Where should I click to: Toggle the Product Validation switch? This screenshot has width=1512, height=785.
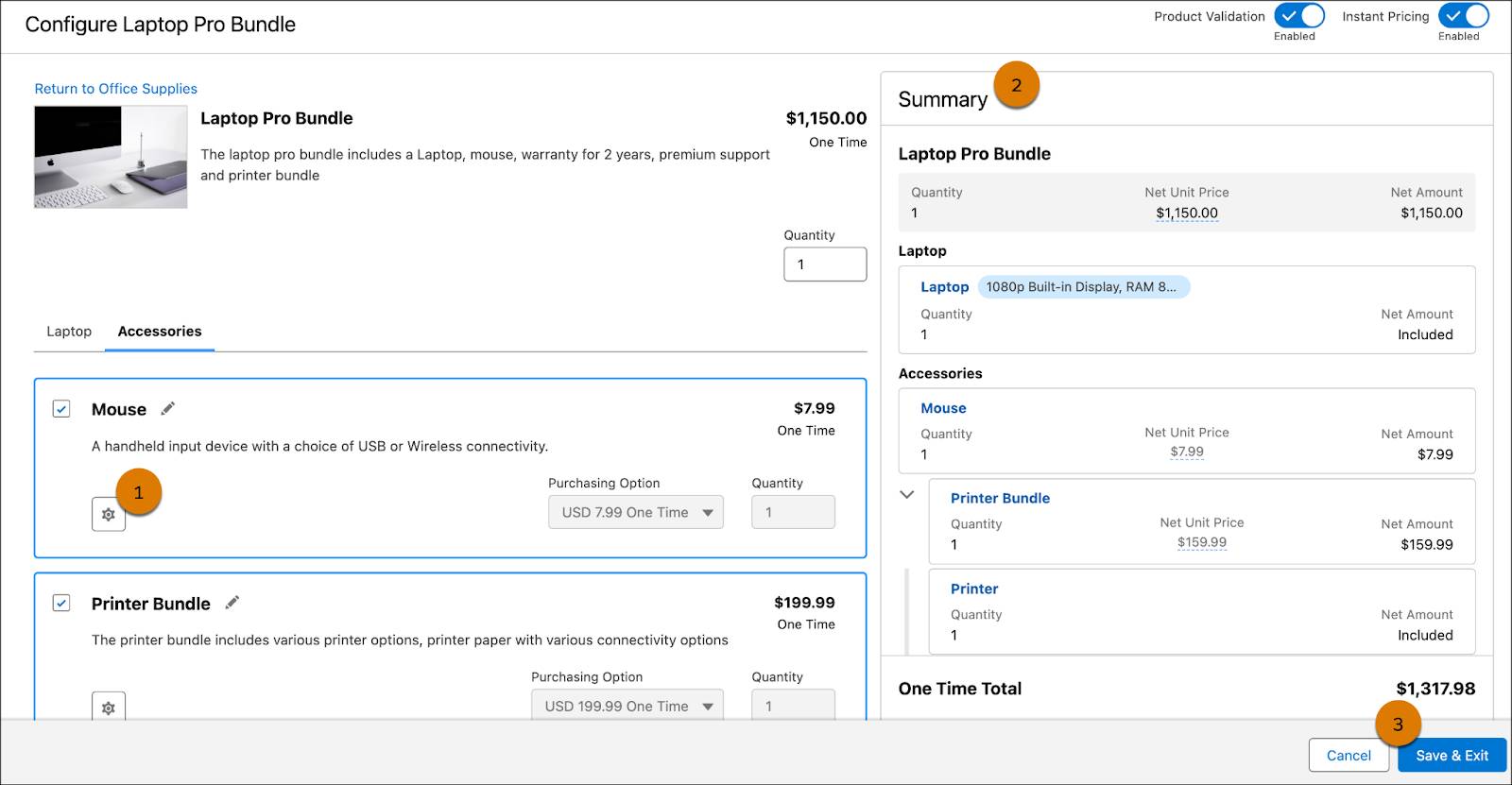coord(1298,16)
